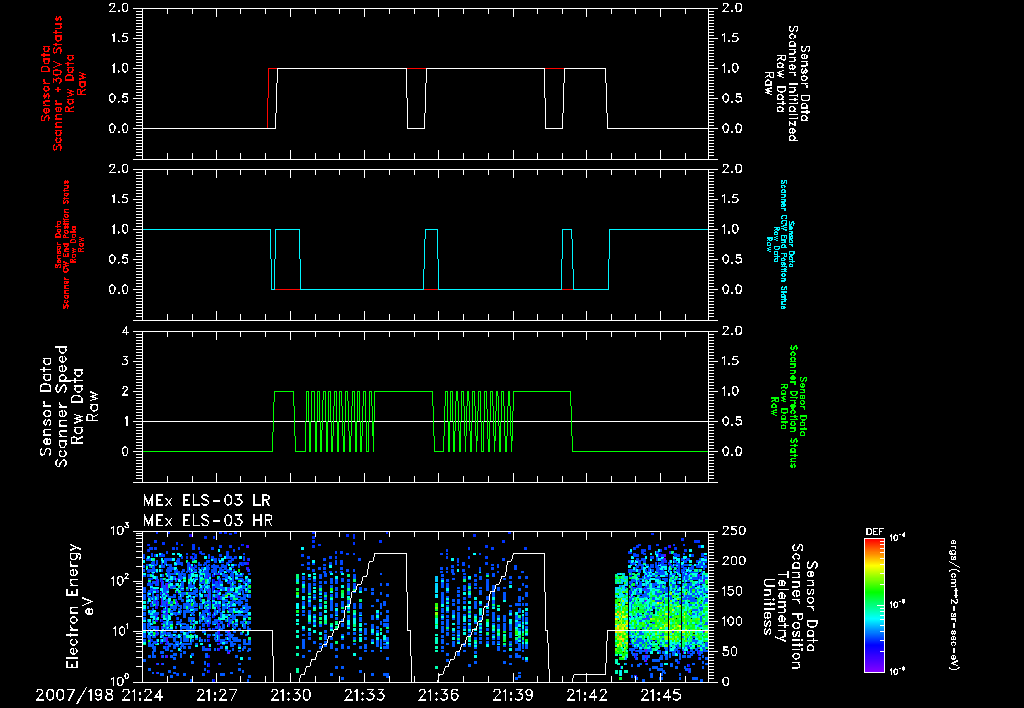Select the white 'Scanner Speed Raw Data' axis title
Viewport: 1024px width, 708px height.
tap(69, 406)
